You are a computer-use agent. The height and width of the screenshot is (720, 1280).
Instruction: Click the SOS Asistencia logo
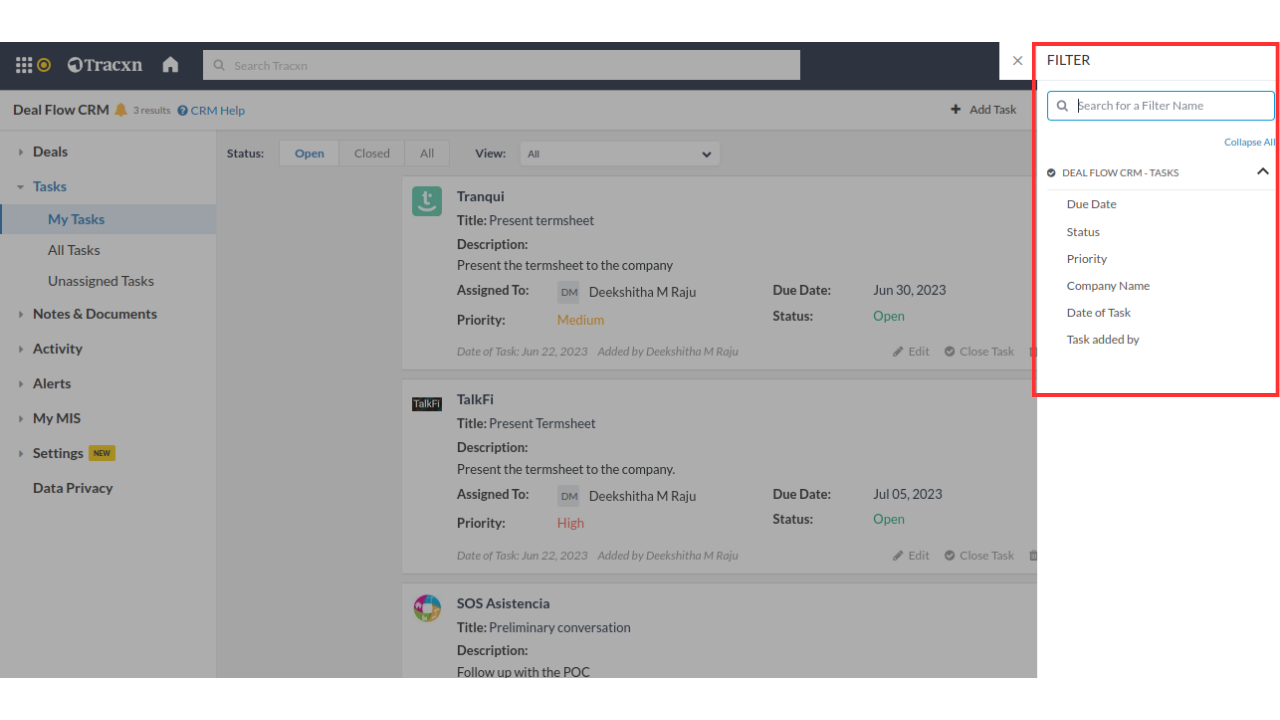click(x=427, y=608)
